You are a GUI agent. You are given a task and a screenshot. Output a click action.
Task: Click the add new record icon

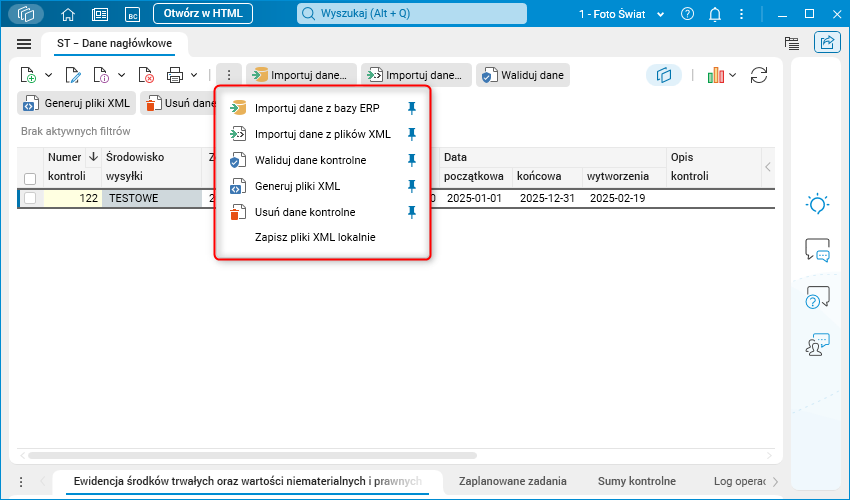(x=28, y=75)
